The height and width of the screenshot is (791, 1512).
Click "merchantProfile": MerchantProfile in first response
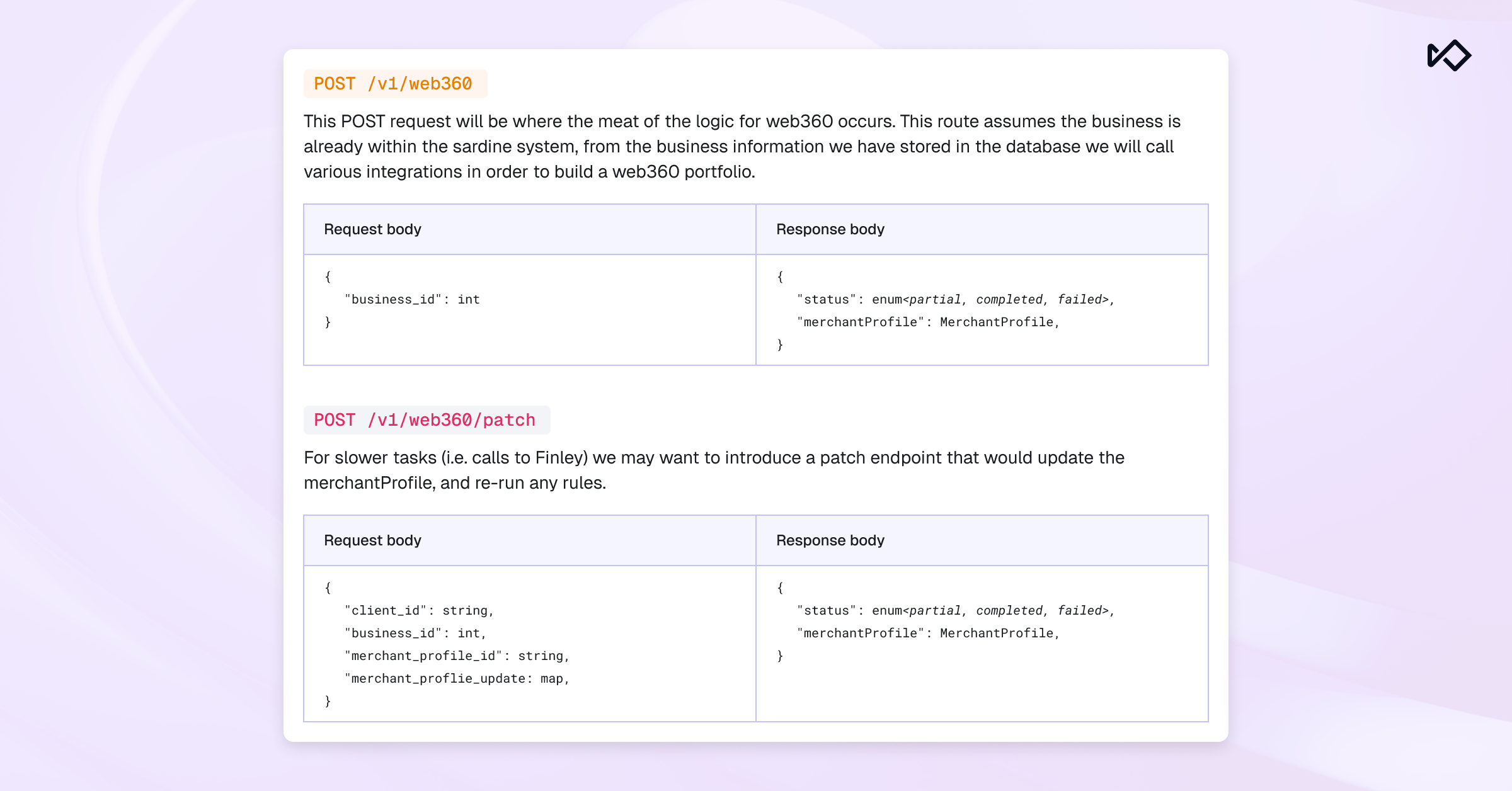point(928,322)
